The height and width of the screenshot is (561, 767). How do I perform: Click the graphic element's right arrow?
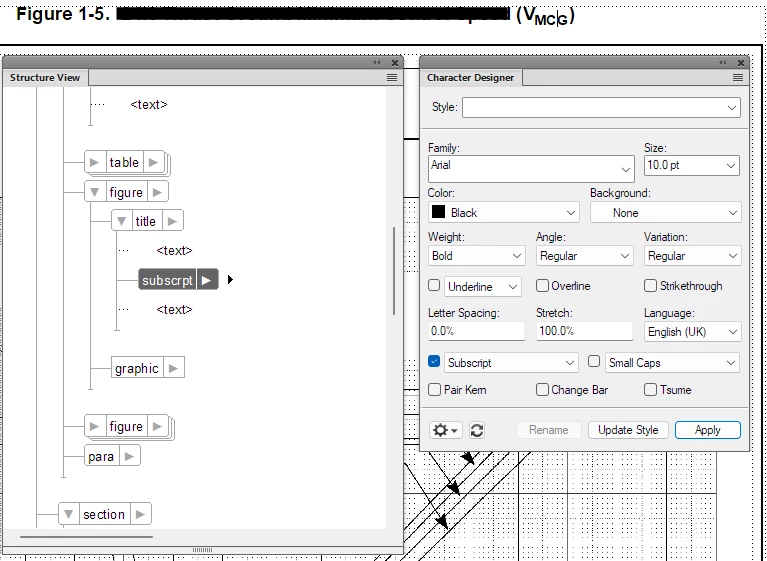173,368
